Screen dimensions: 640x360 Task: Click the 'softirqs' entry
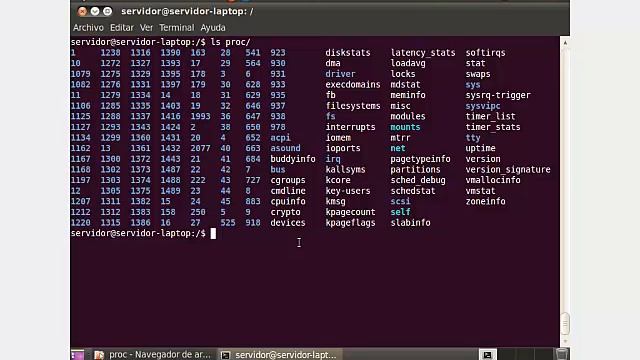(x=485, y=53)
